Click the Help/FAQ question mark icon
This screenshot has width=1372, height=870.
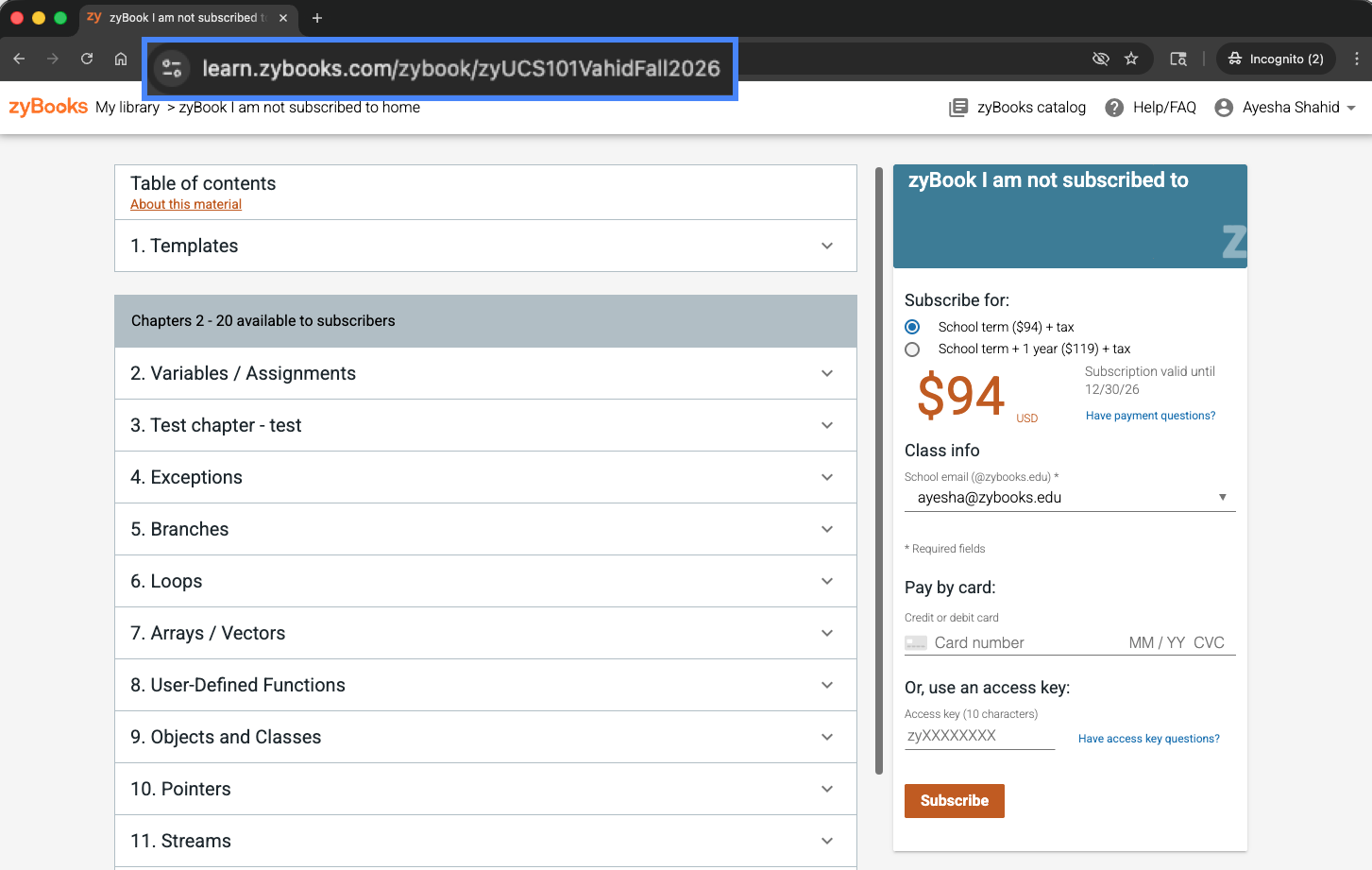1114,108
